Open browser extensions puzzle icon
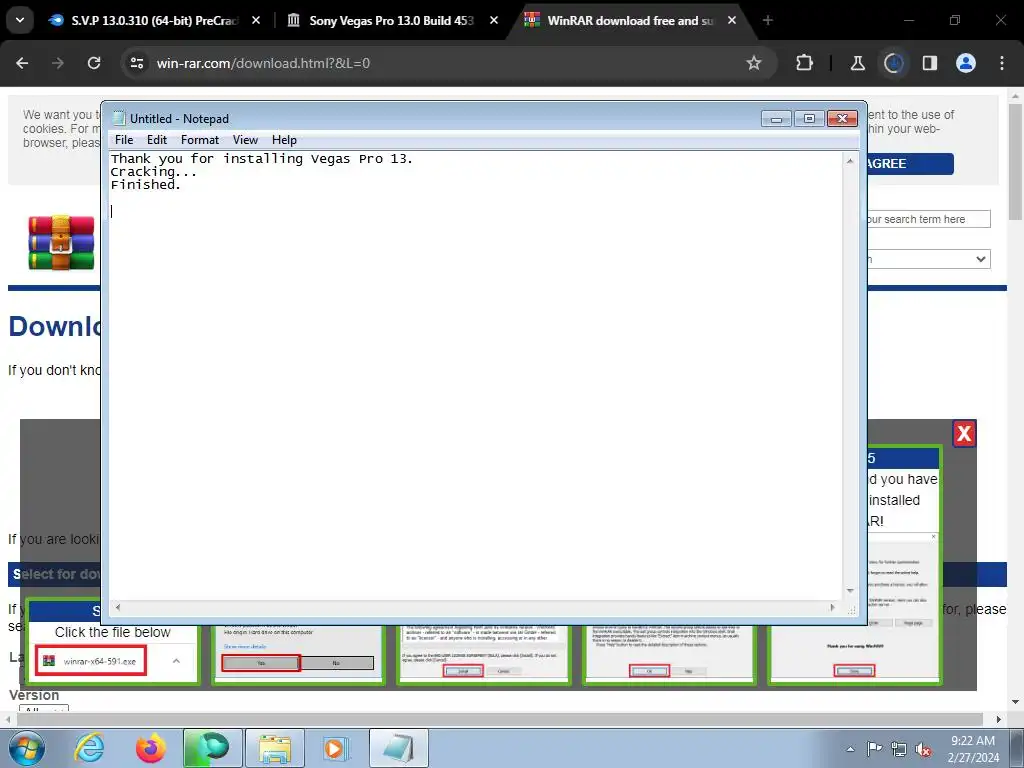The image size is (1024, 768). 805,63
